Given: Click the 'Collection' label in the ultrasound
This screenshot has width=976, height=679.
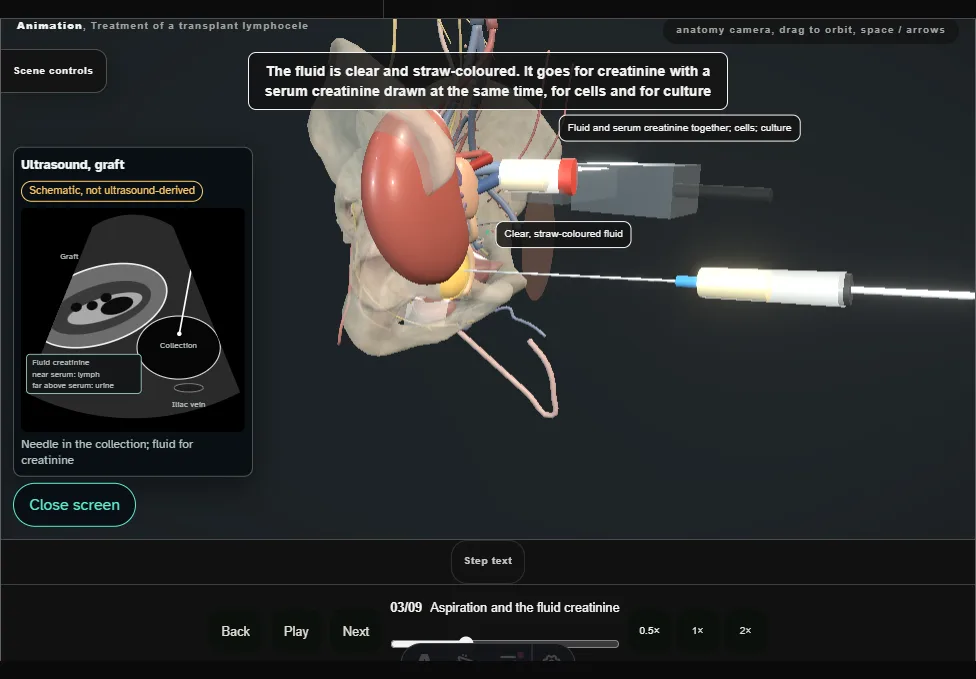Looking at the screenshot, I should (178, 345).
